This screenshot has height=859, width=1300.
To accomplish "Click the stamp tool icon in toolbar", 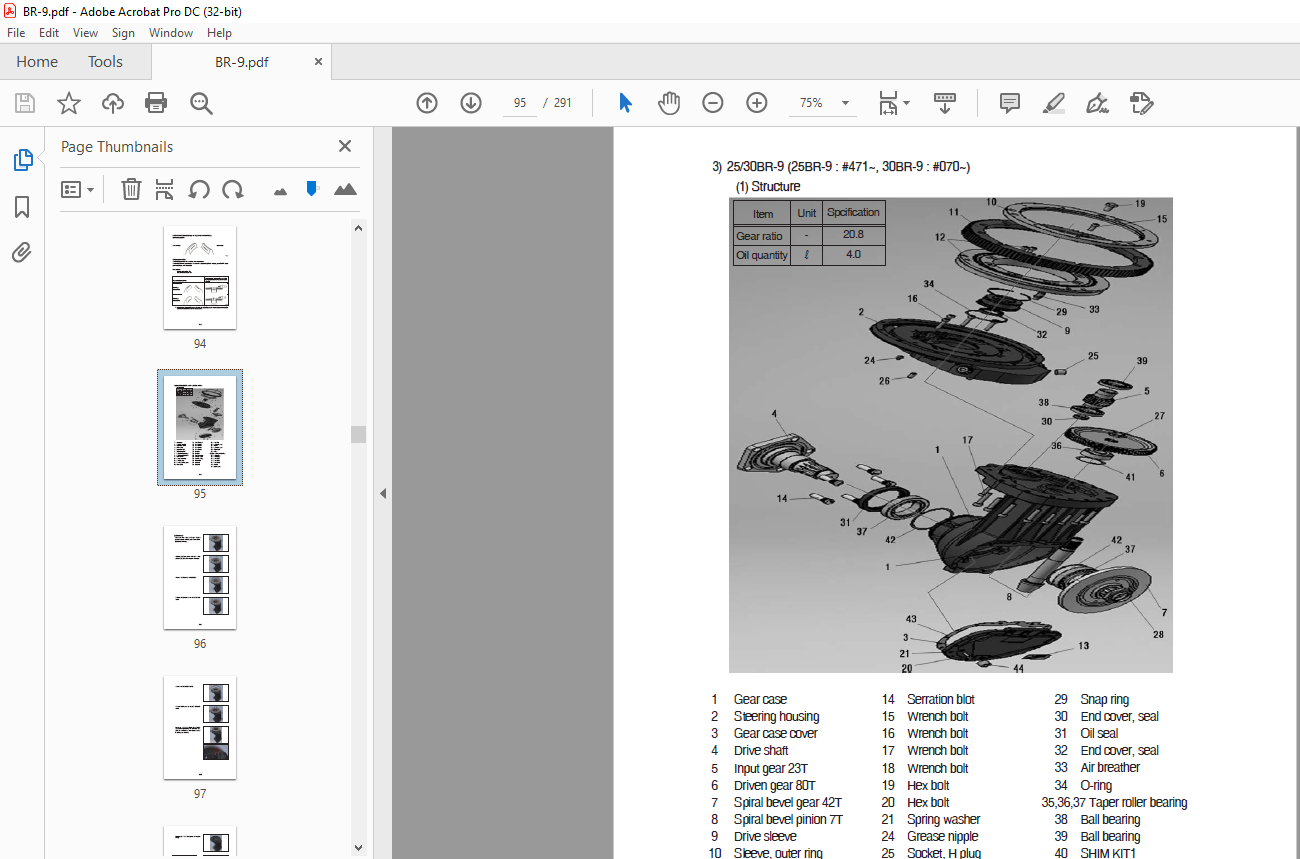I will pos(1141,103).
